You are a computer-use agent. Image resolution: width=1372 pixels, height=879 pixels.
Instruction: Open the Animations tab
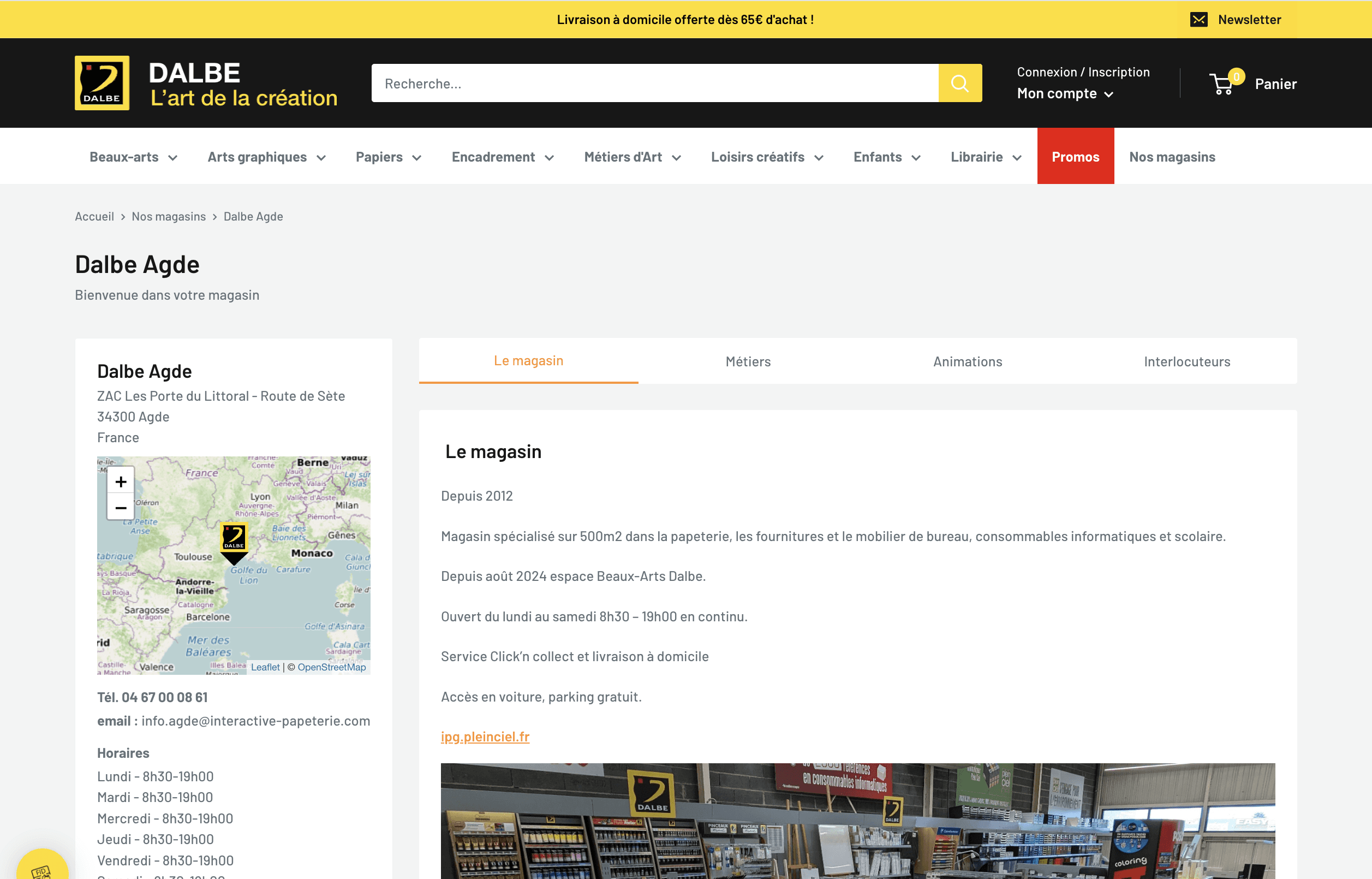(x=968, y=361)
